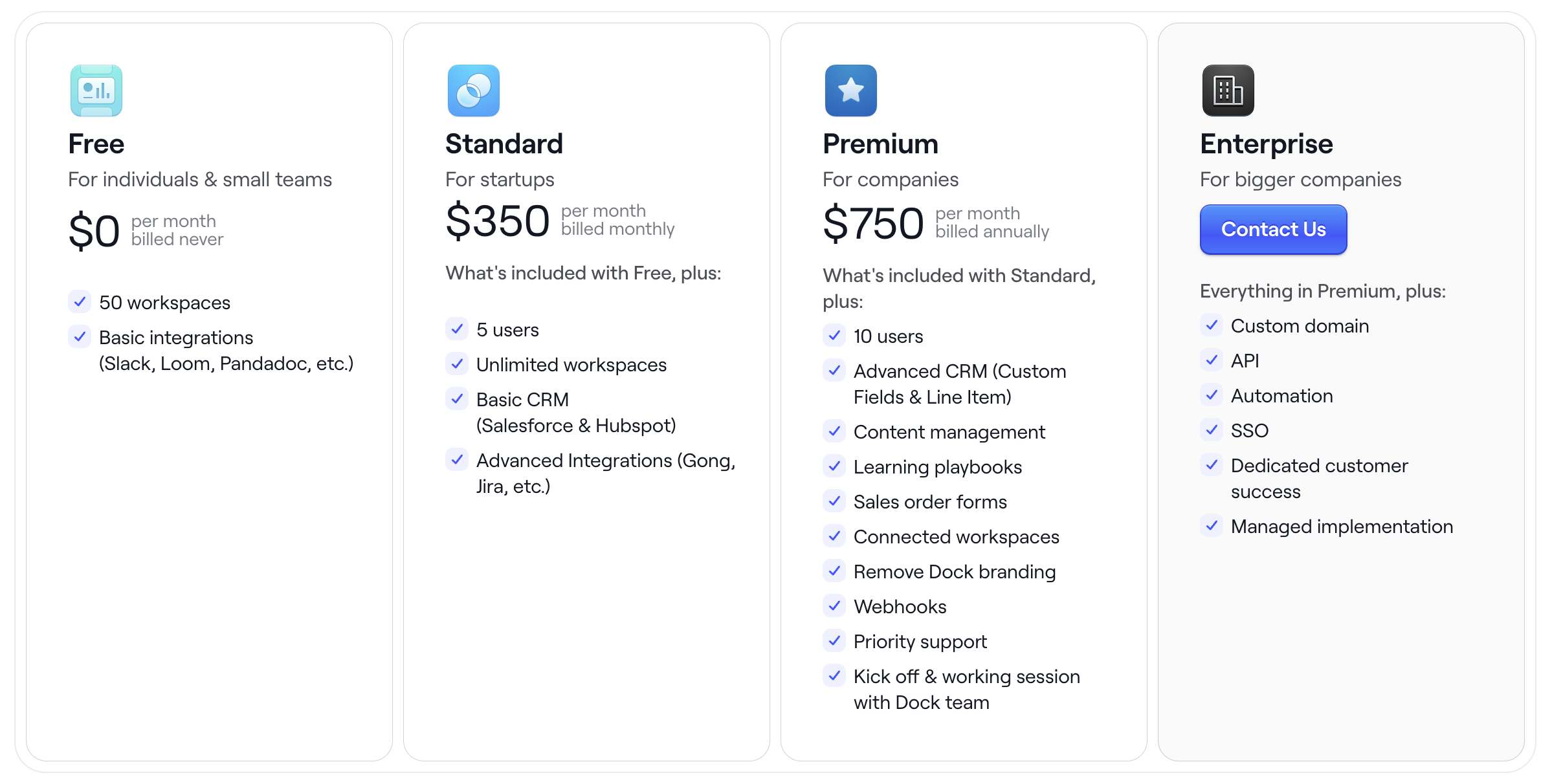
Task: Click checkmark beside 50 workspaces
Action: (x=80, y=301)
